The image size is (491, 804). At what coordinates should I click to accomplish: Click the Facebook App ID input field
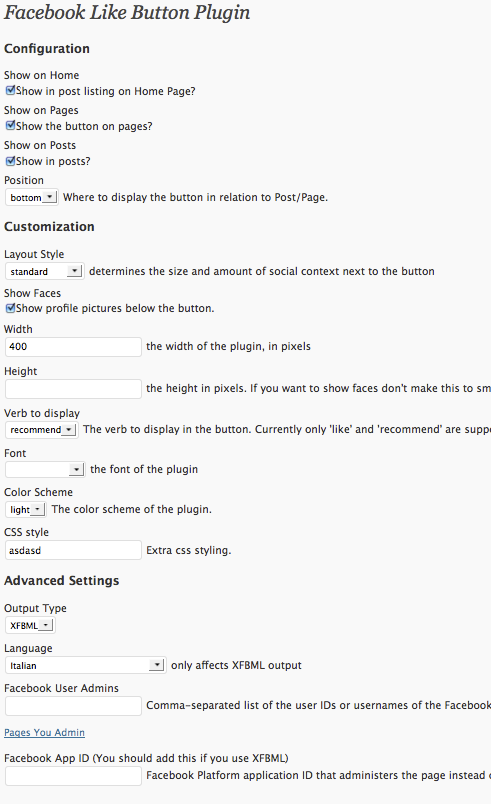point(73,776)
